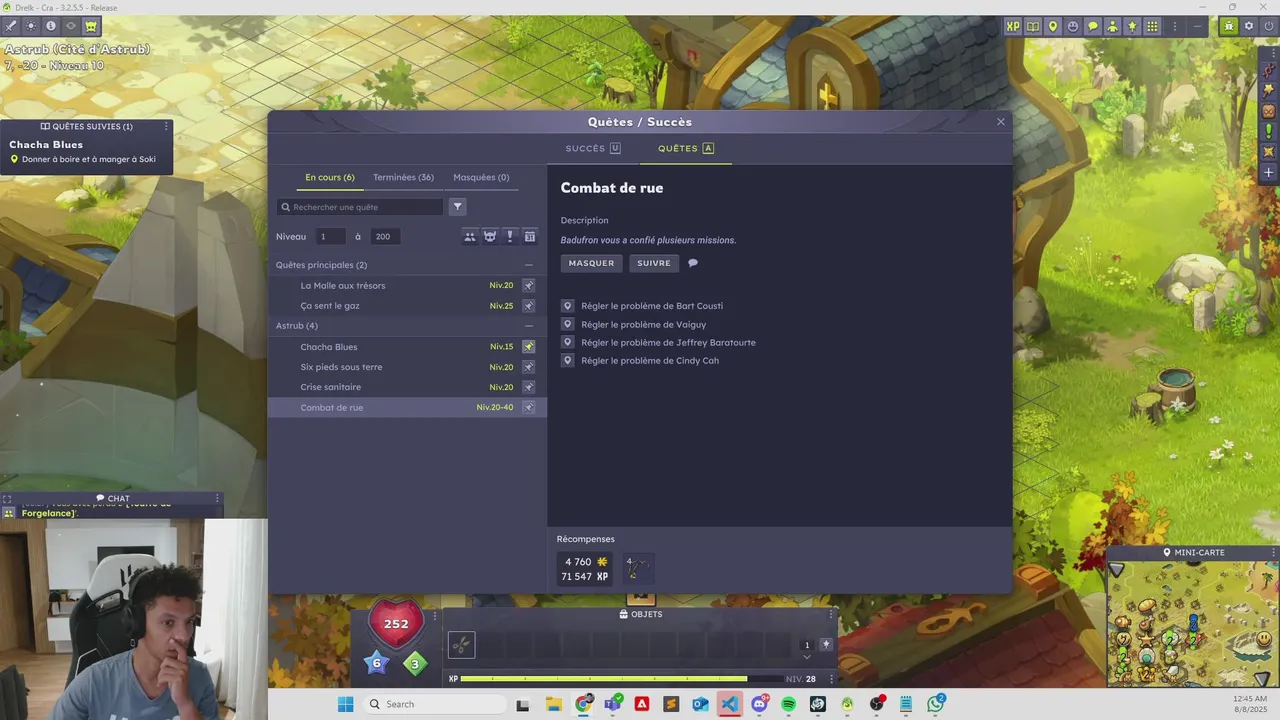Locate 'Régler le problème de Vaiguy' marker
This screenshot has height=720, width=1280.
pos(568,324)
